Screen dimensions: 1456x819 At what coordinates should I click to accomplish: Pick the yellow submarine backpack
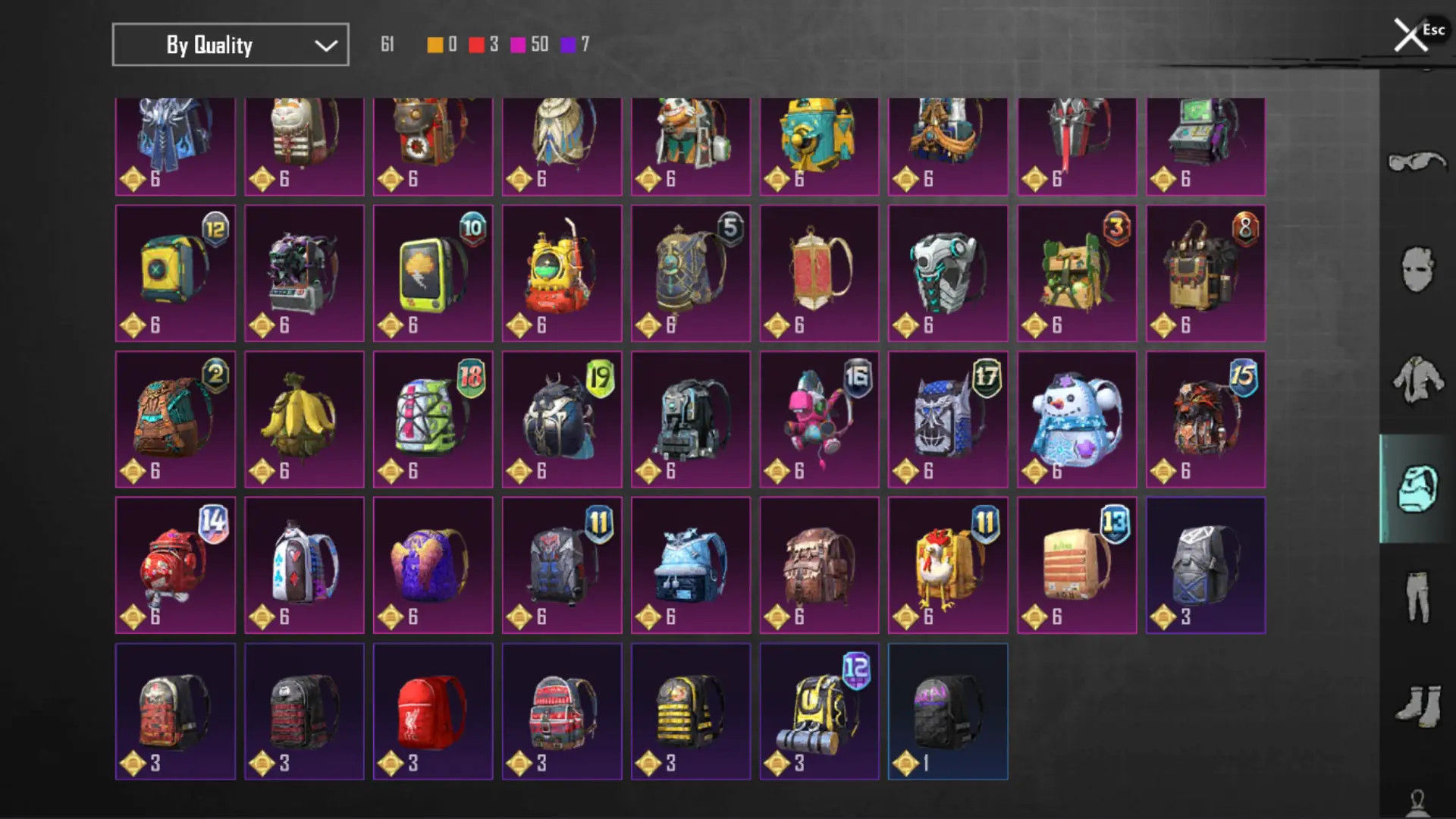[562, 273]
